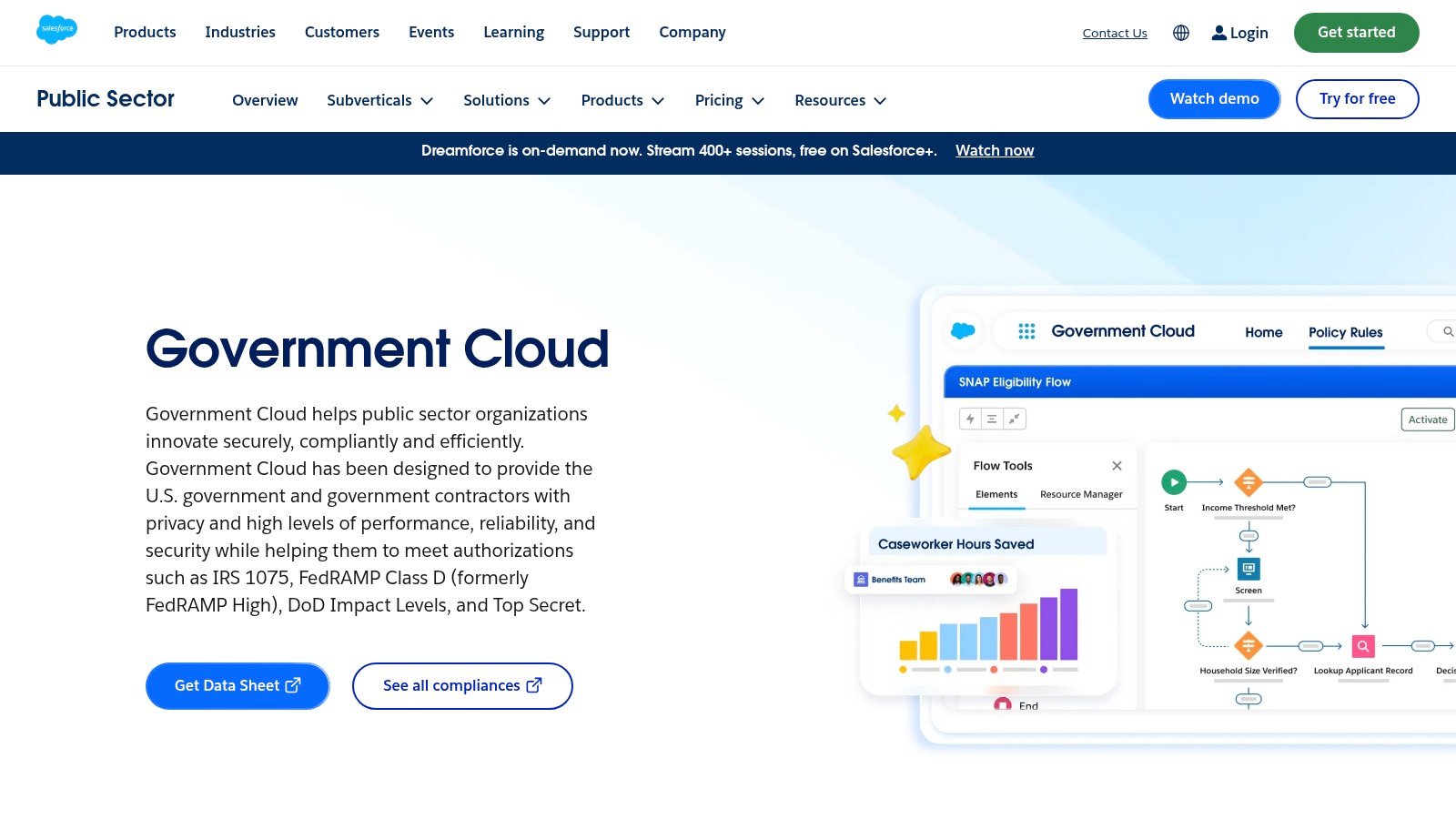Follow the Watch now banner link
Image resolution: width=1456 pixels, height=819 pixels.
click(x=995, y=151)
